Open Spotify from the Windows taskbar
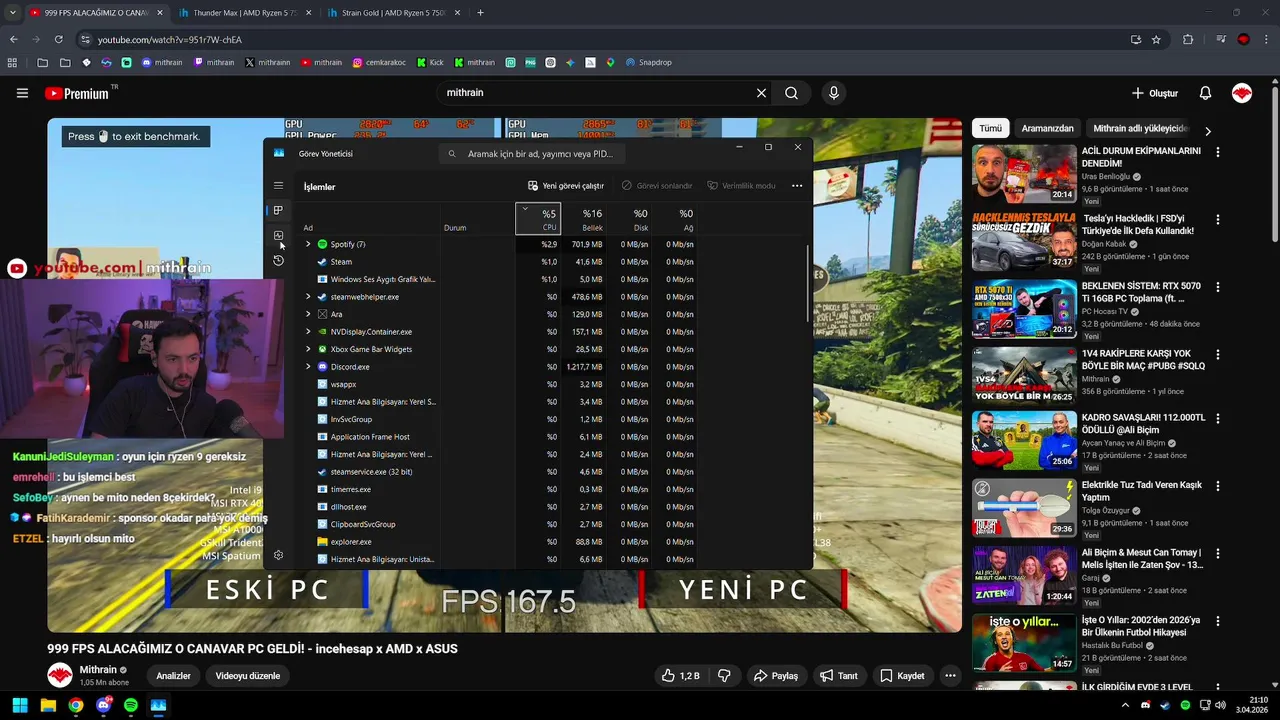The image size is (1280, 720). (131, 705)
